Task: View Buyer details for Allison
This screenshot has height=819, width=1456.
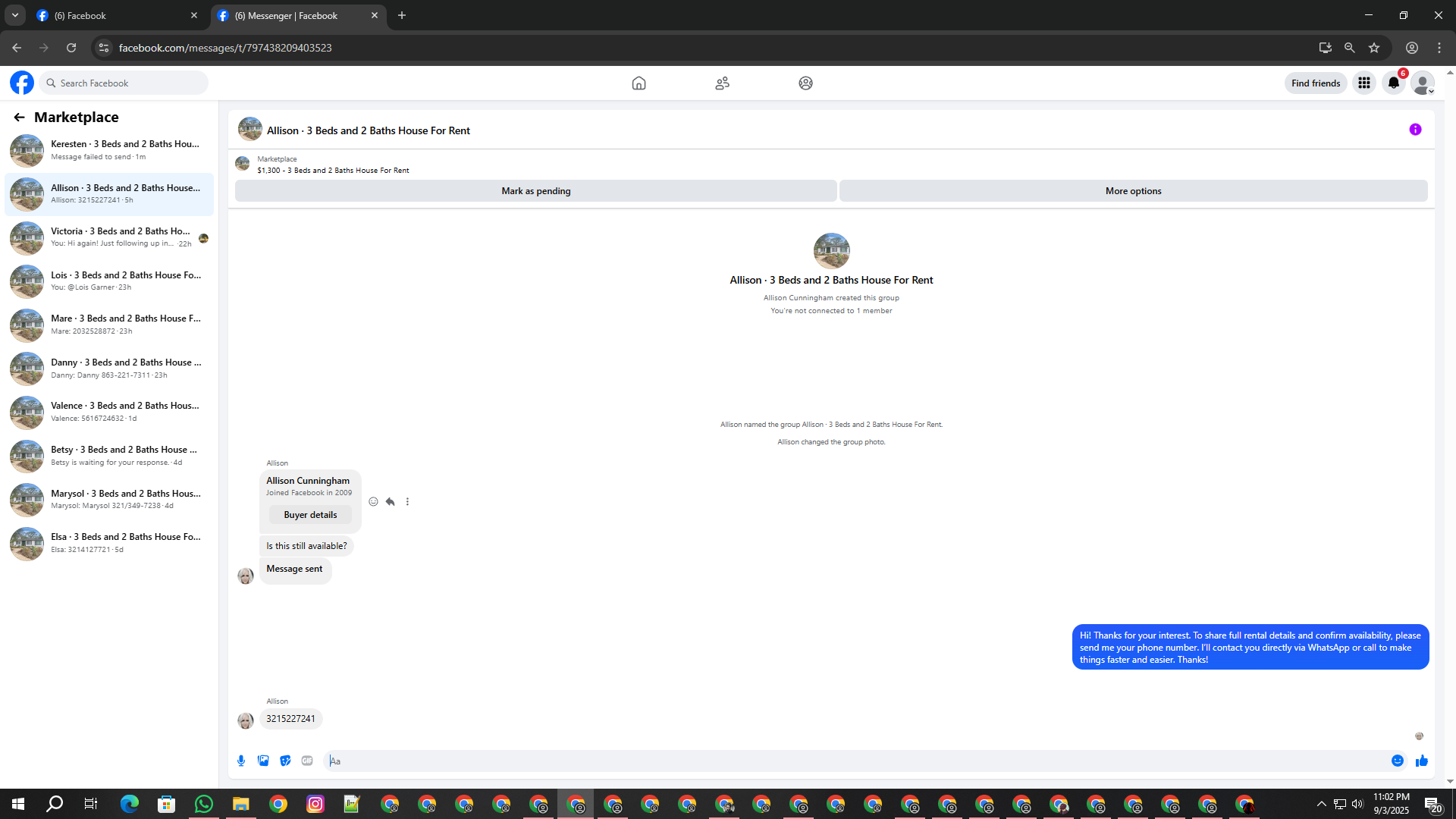Action: 310,515
